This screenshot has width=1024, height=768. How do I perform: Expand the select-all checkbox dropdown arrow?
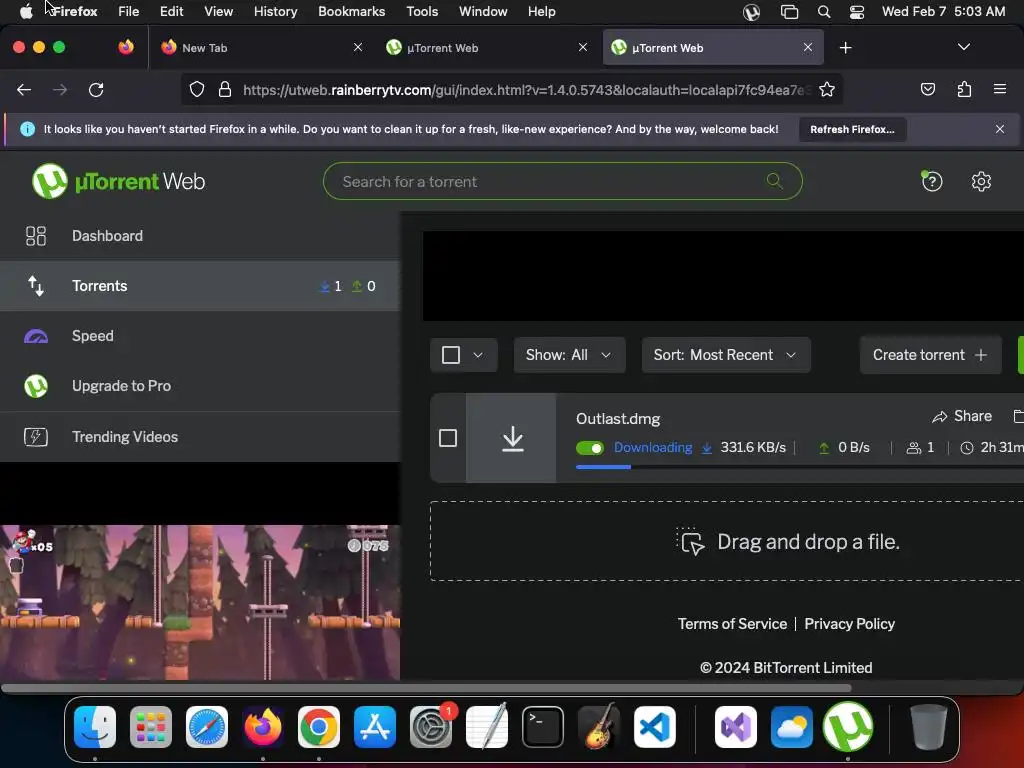(478, 355)
